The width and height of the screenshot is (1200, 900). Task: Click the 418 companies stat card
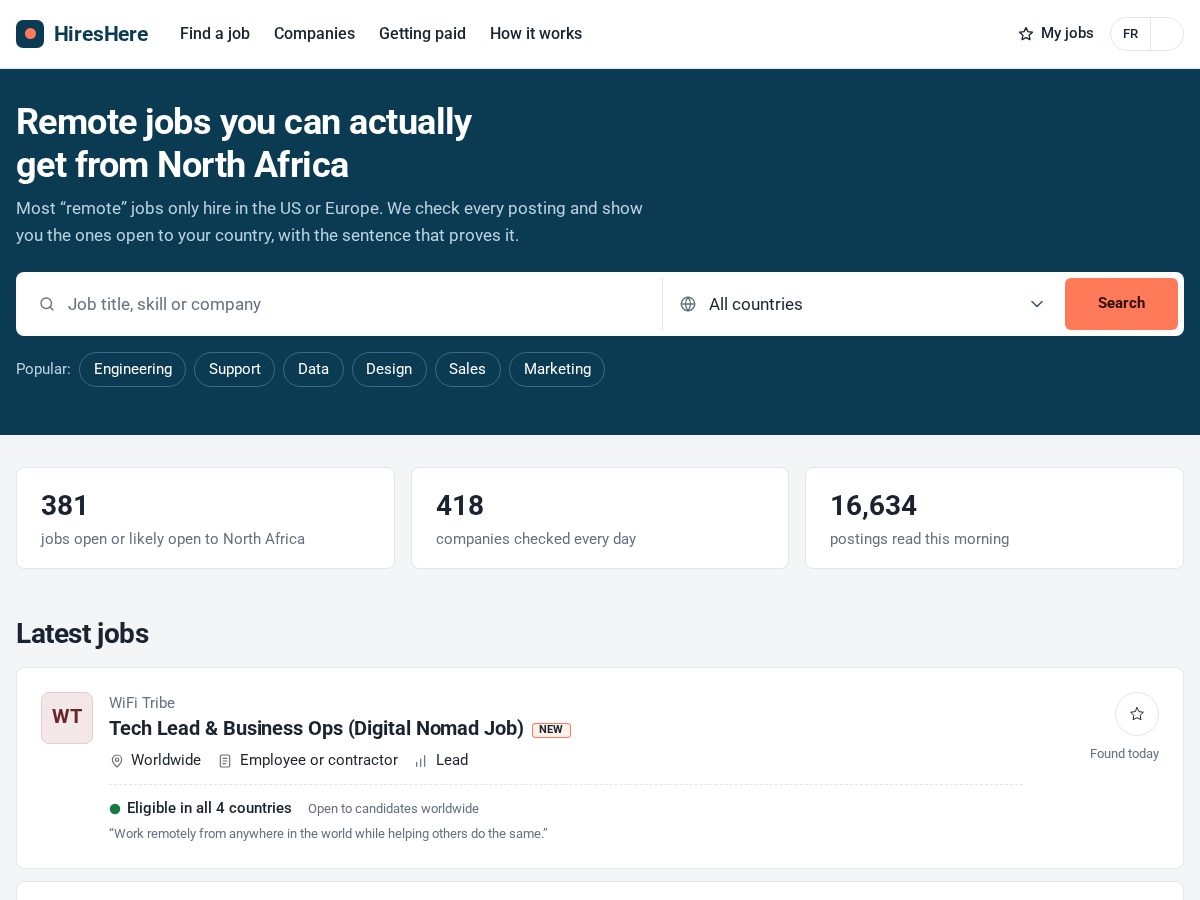point(600,518)
